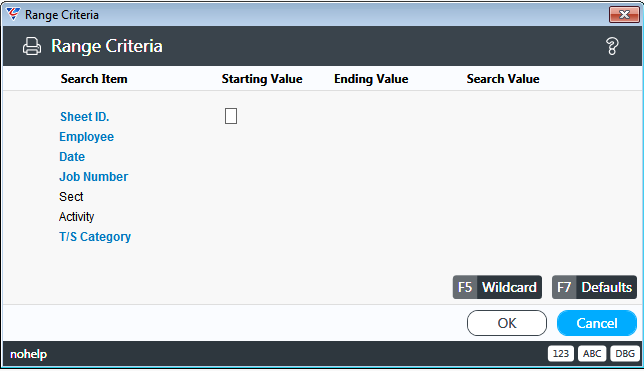The height and width of the screenshot is (371, 644).
Task: Close the Range Criteria window
Action: tap(624, 14)
